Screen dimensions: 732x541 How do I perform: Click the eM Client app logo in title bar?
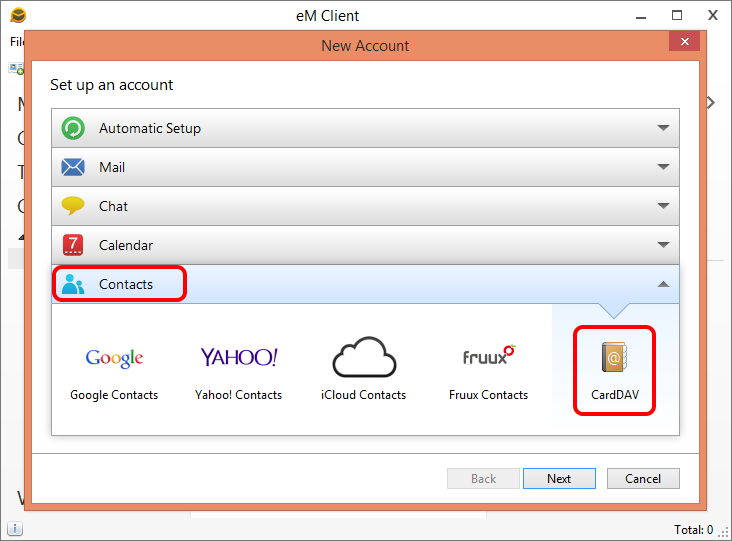(x=18, y=15)
